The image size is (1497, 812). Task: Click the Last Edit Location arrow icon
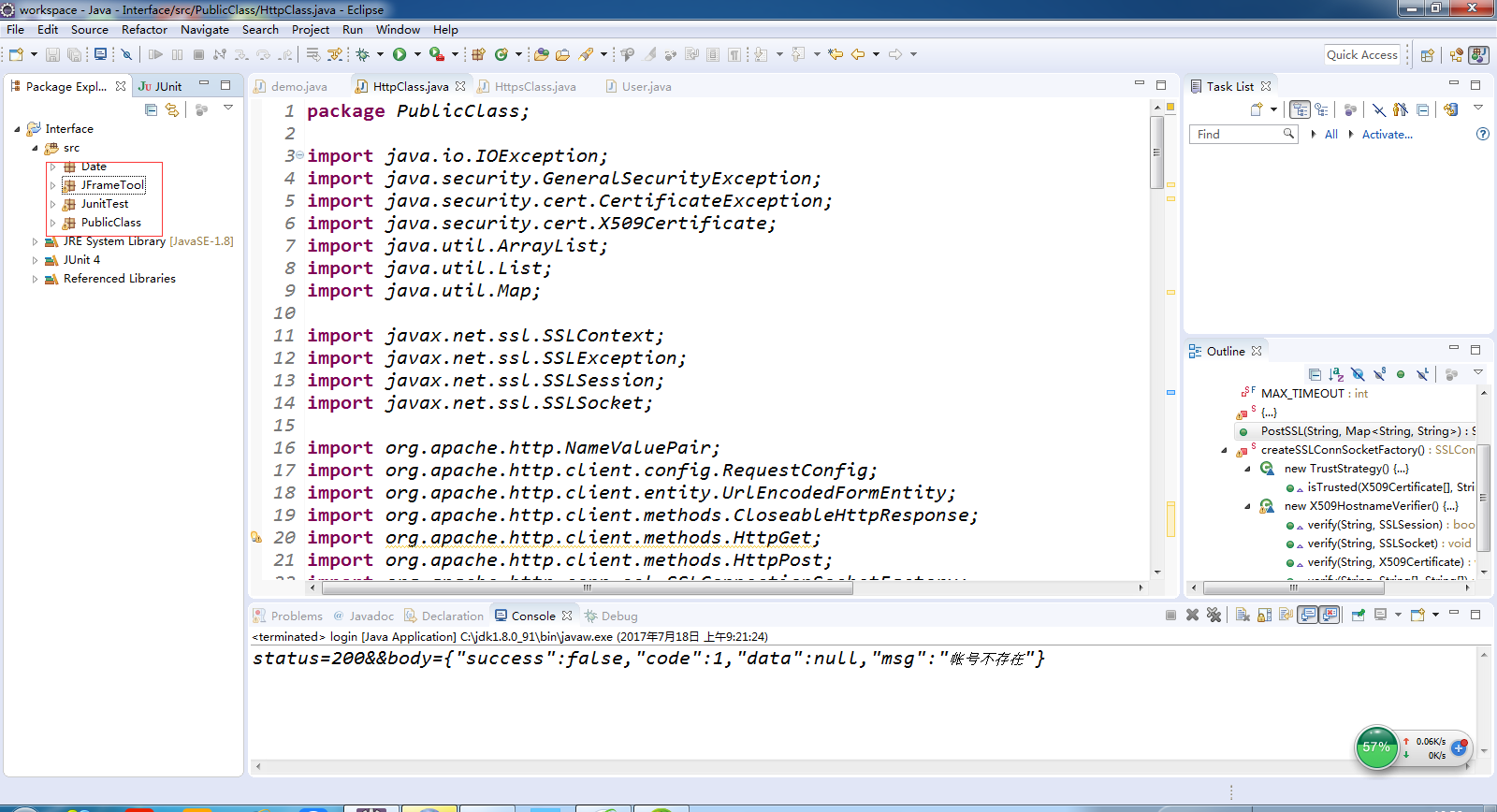(836, 54)
